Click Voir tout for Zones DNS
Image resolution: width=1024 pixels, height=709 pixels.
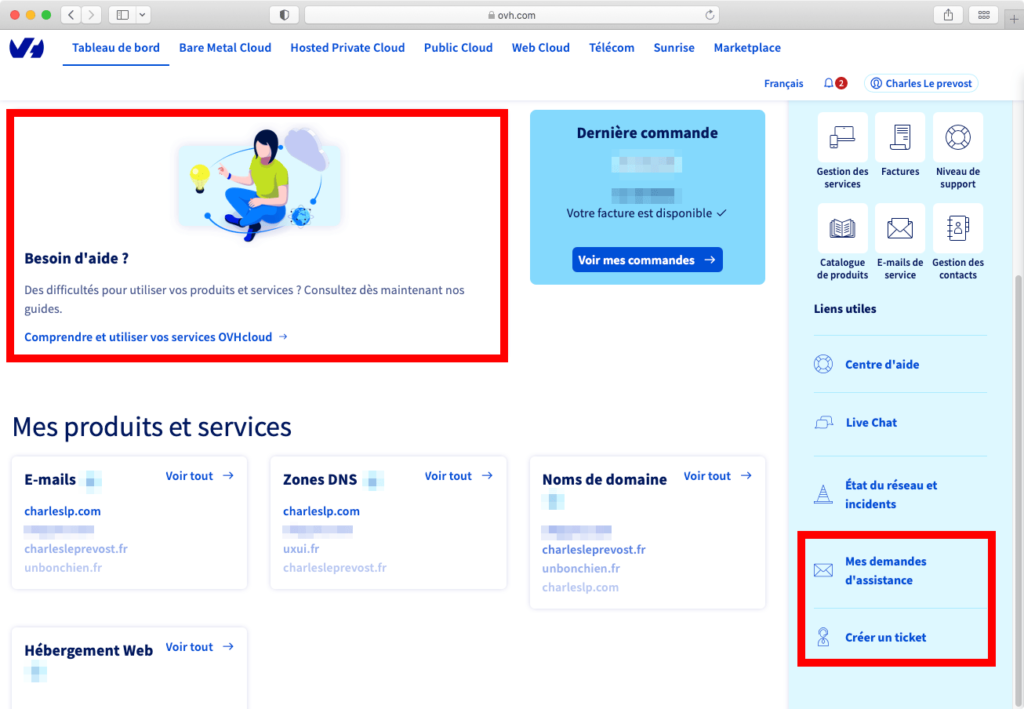click(458, 476)
